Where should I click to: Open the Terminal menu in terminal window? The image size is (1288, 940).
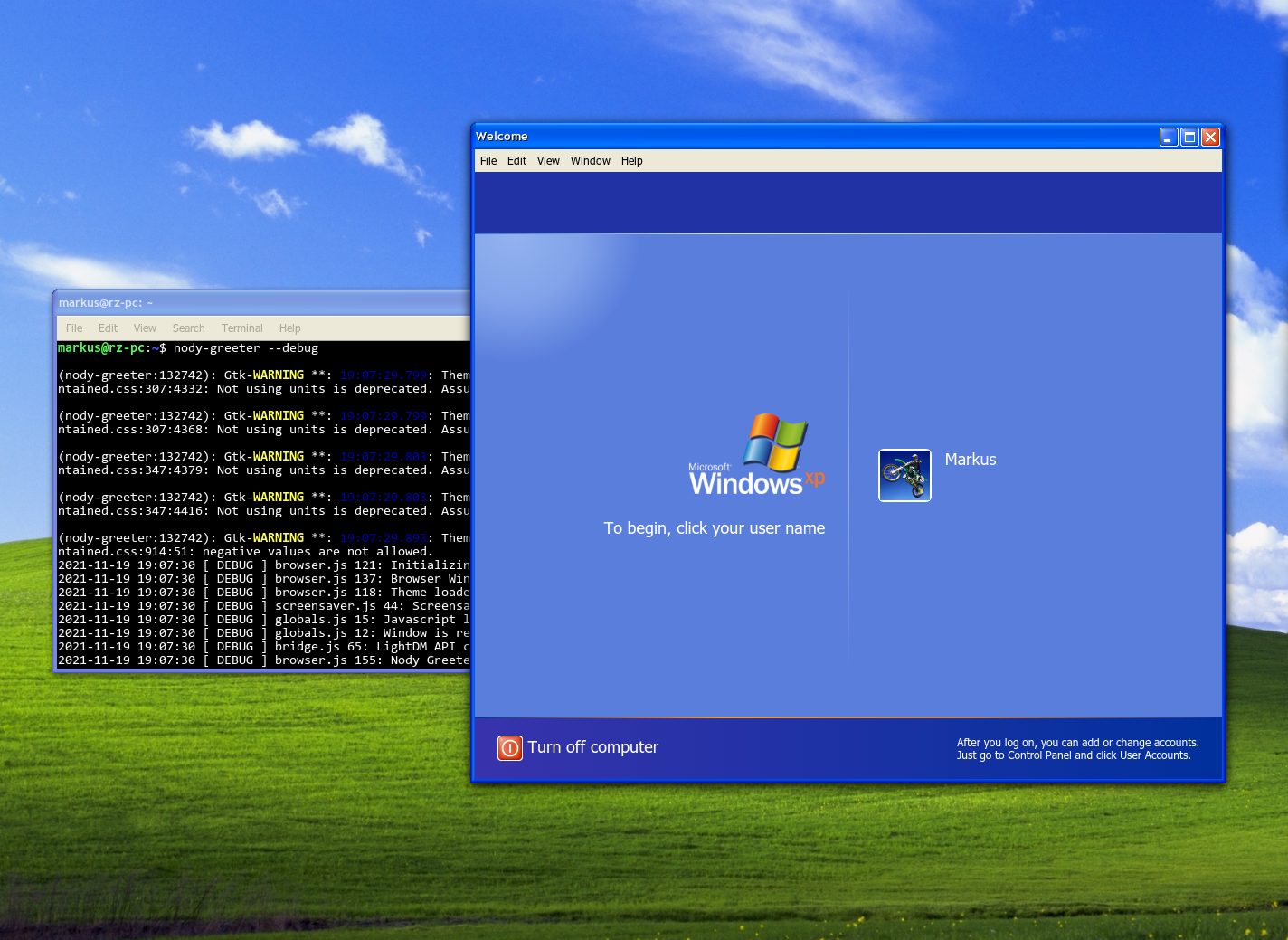(242, 328)
